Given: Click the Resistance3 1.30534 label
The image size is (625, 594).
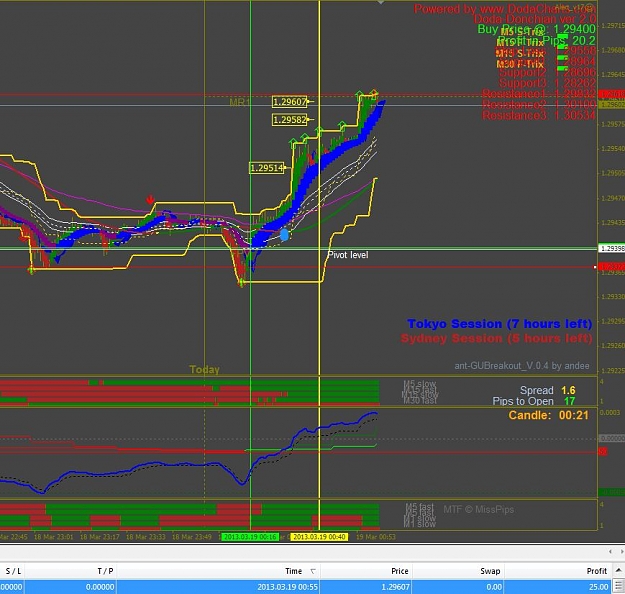Looking at the screenshot, I should (x=539, y=116).
